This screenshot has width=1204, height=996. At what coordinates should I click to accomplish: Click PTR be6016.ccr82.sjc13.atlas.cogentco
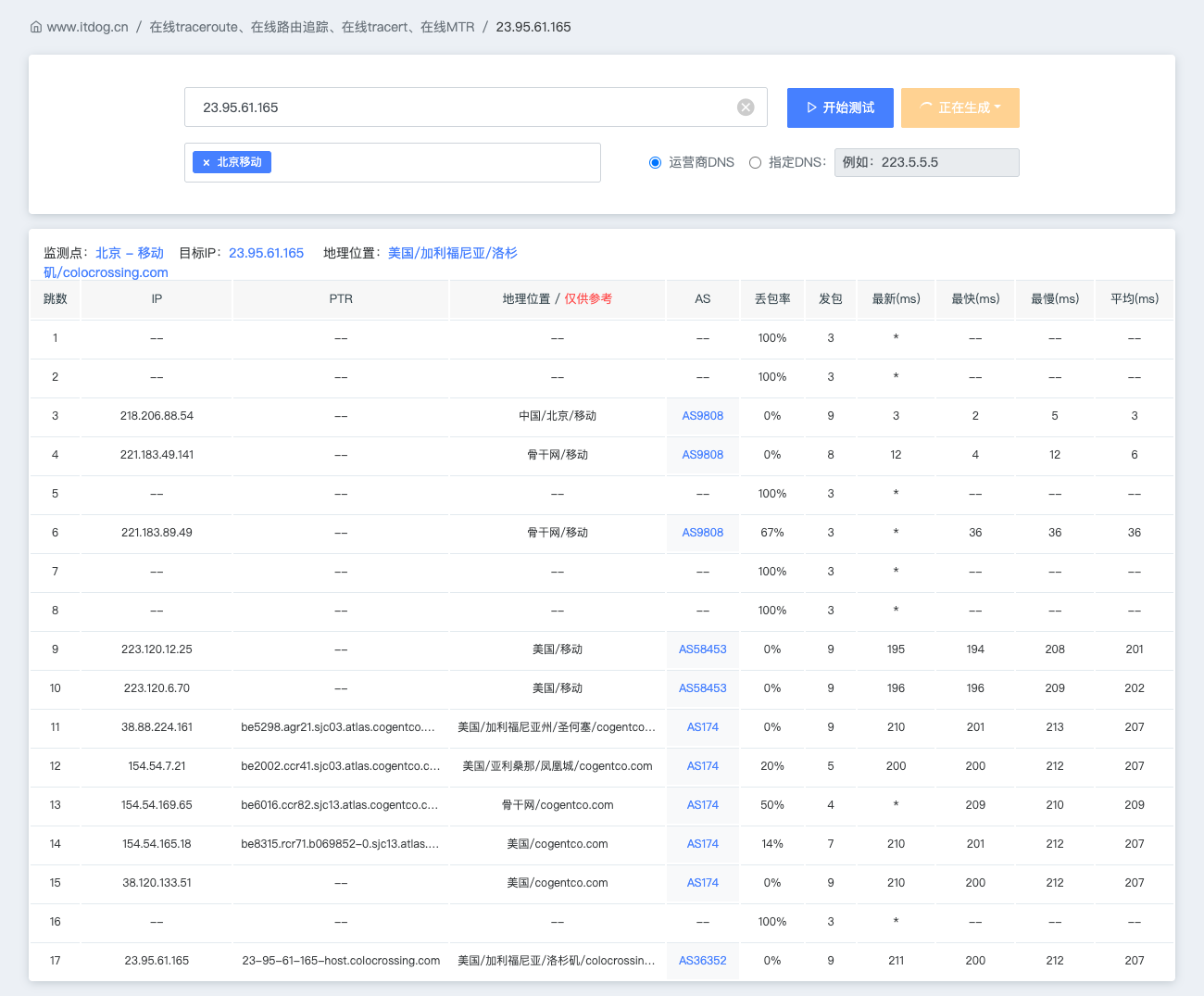[340, 805]
